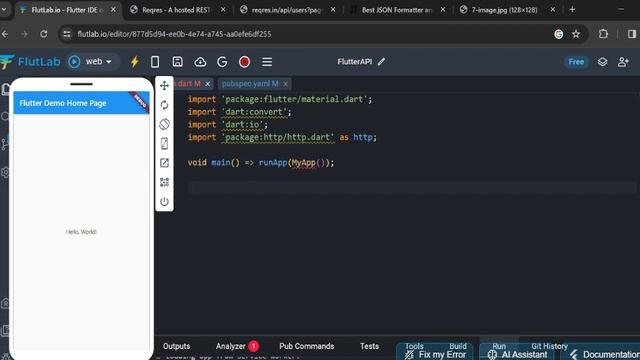Click the layers stack icon
This screenshot has height=360, width=640.
click(602, 62)
